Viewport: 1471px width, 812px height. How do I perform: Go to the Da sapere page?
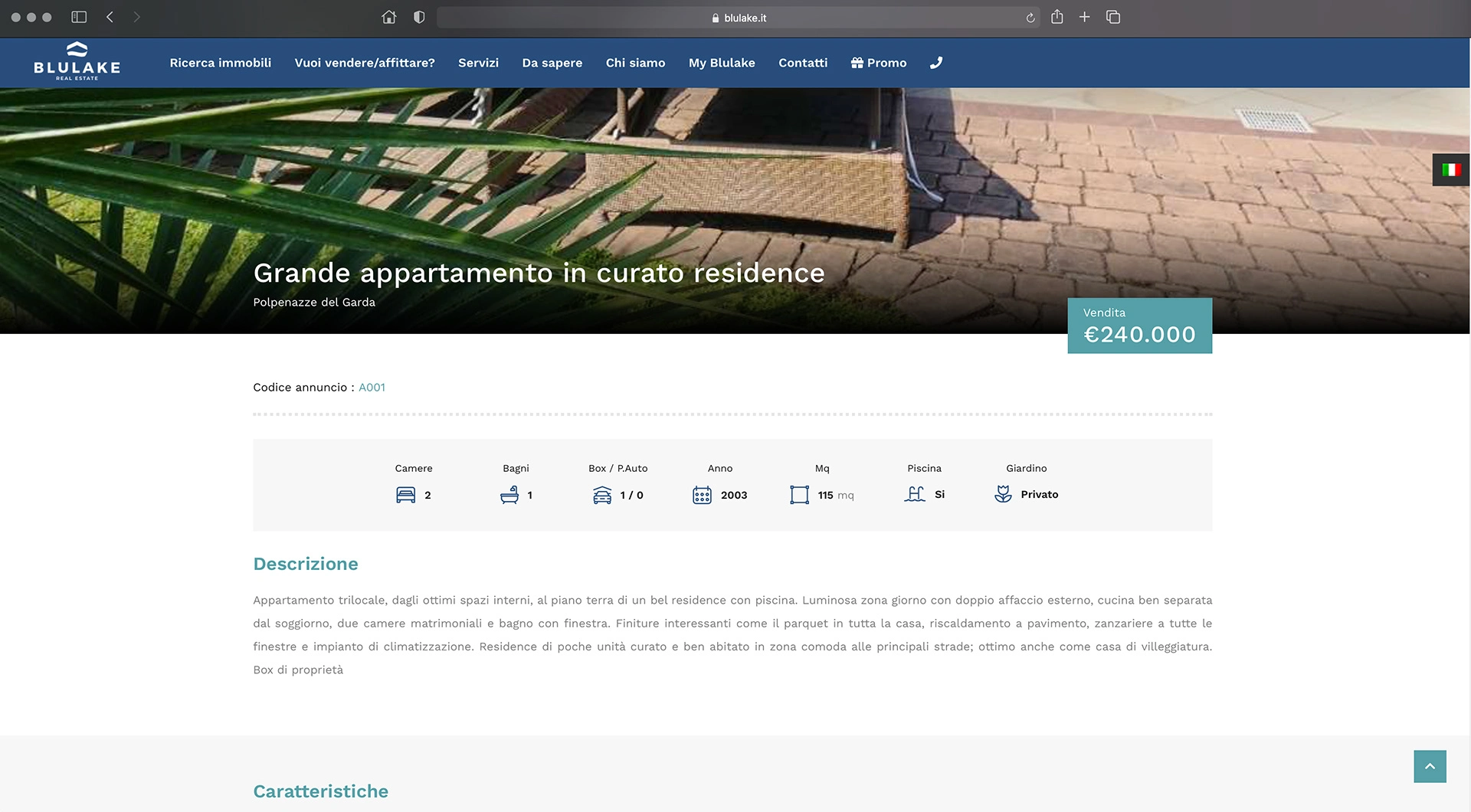pyautogui.click(x=552, y=63)
